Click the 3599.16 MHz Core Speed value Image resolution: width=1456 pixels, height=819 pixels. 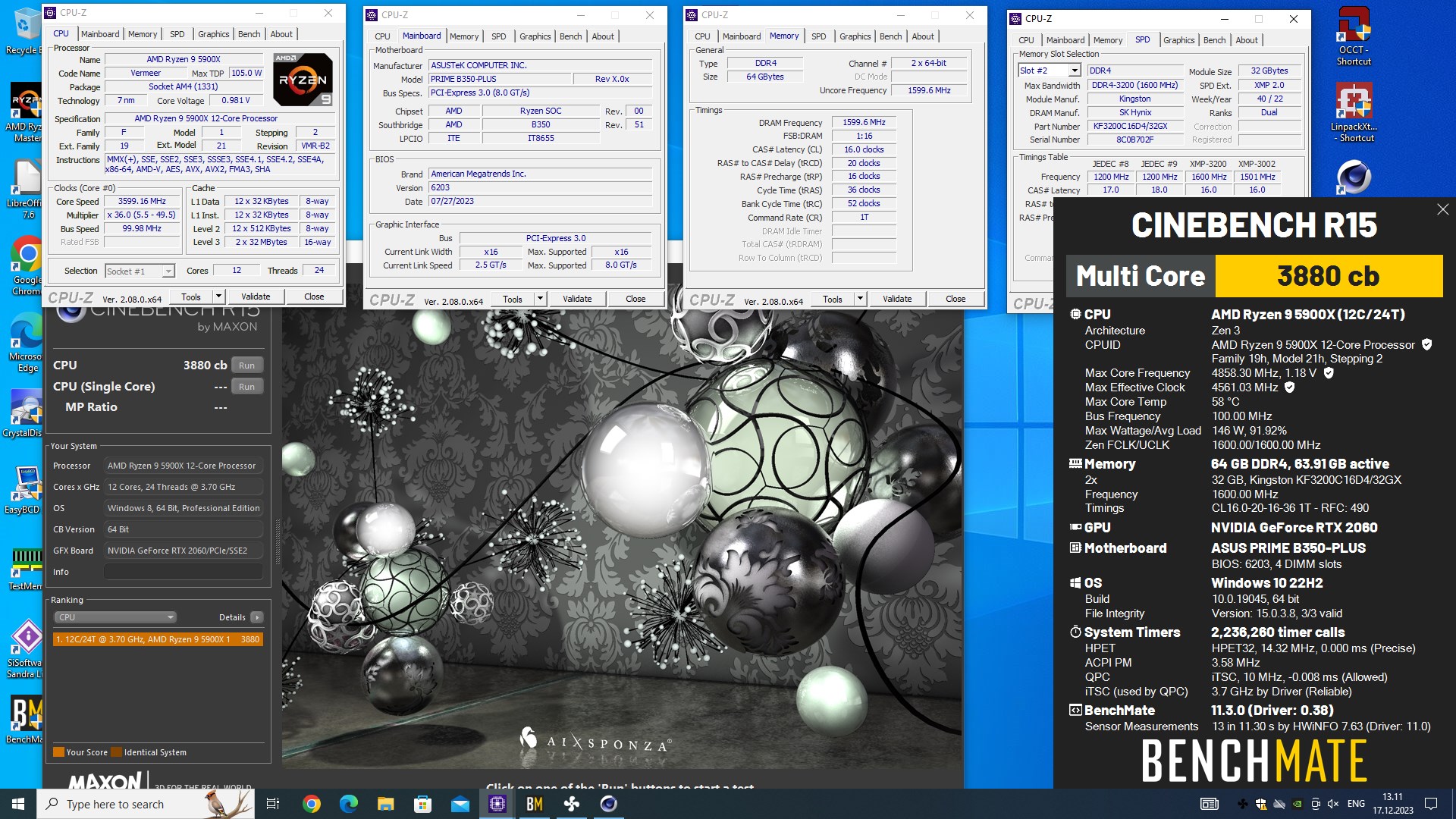[x=142, y=201]
